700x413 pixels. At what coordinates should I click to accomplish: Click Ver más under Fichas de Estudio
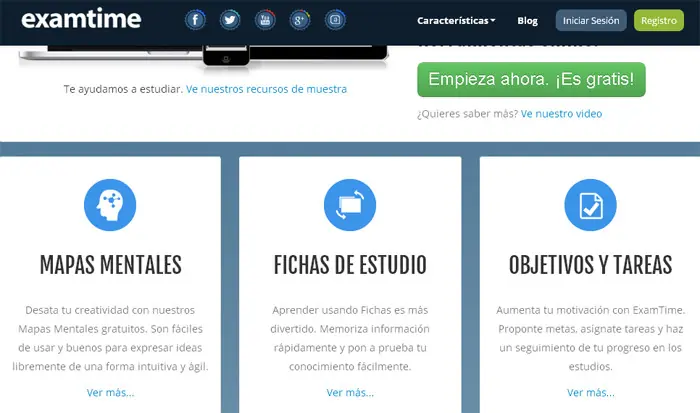point(350,392)
